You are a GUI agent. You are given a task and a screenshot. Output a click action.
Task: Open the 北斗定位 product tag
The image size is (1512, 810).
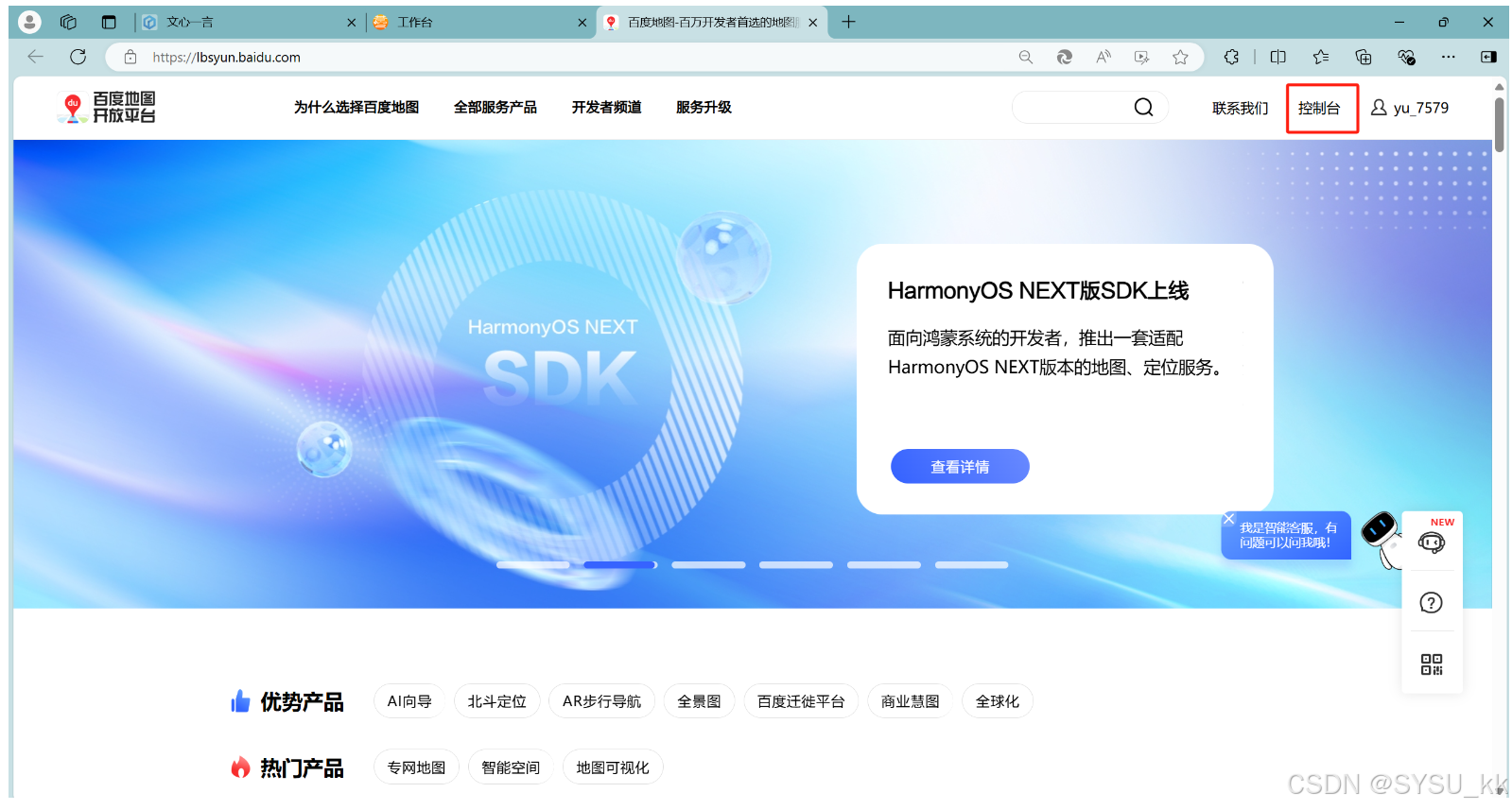496,701
